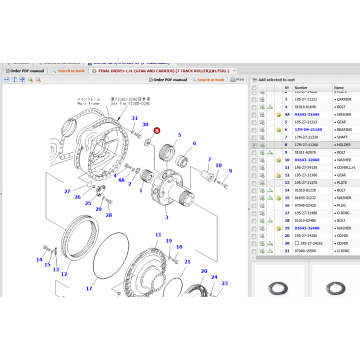This screenshot has width=360, height=360.
Task: Add CARRIER row 3 to cart icon
Action: pyautogui.click(x=262, y=99)
